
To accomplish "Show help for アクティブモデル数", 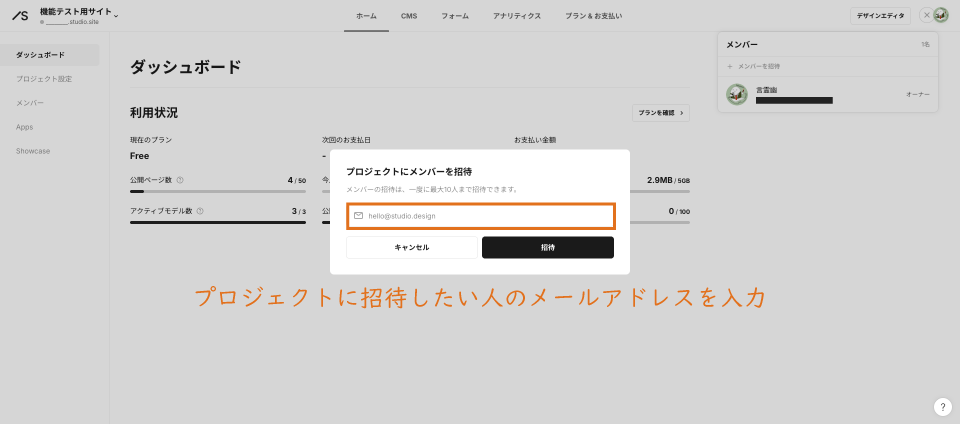I will click(x=200, y=211).
